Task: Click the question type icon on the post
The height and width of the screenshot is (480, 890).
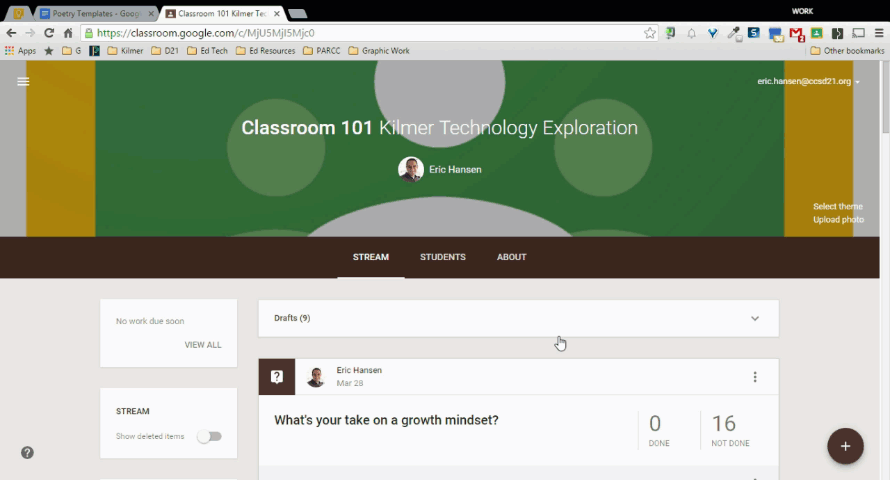Action: tap(277, 377)
